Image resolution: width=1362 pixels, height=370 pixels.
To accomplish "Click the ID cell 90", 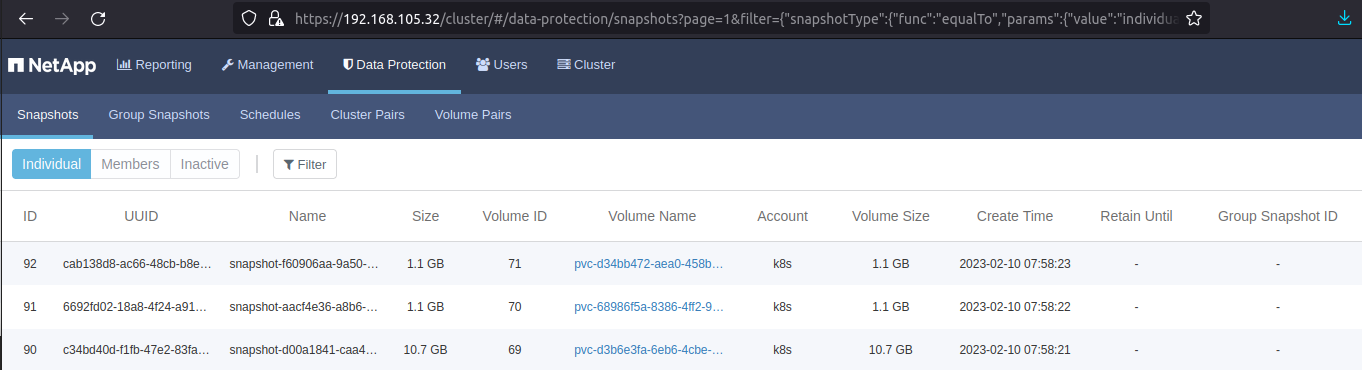I will click(x=30, y=350).
